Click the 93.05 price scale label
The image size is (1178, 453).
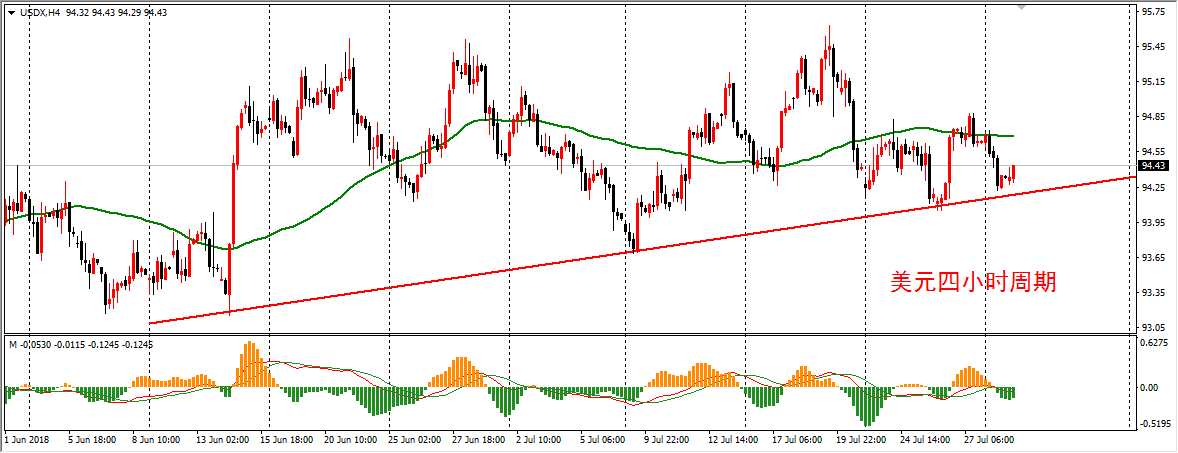1156,328
